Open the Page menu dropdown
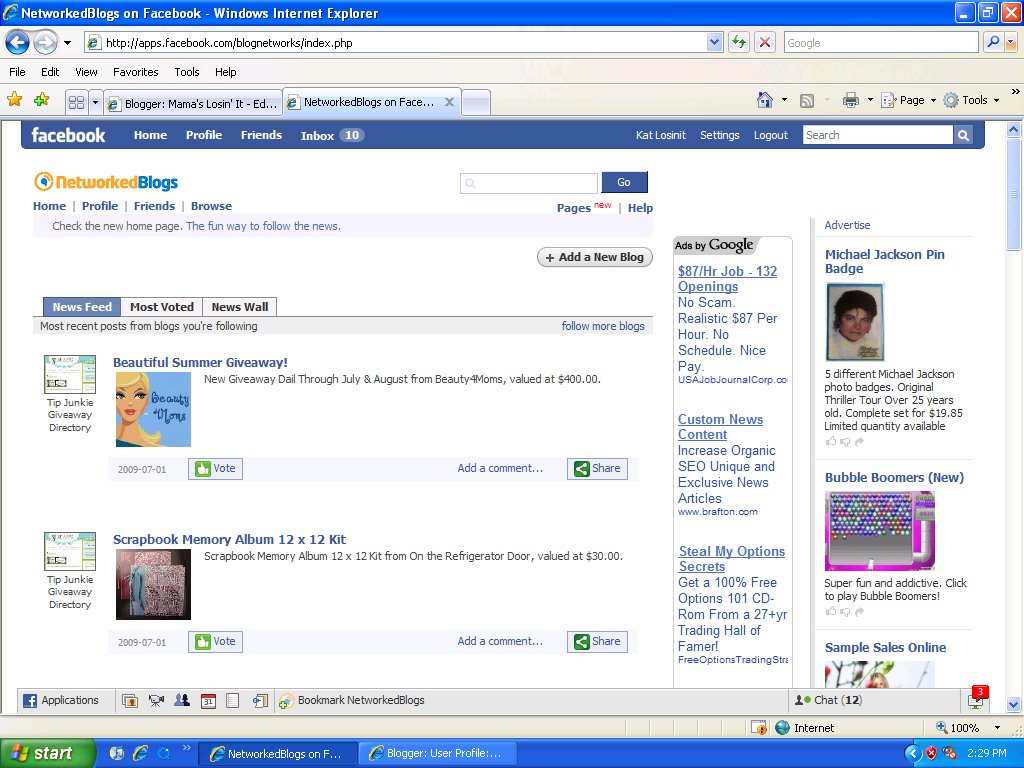The image size is (1024, 768). (x=908, y=100)
